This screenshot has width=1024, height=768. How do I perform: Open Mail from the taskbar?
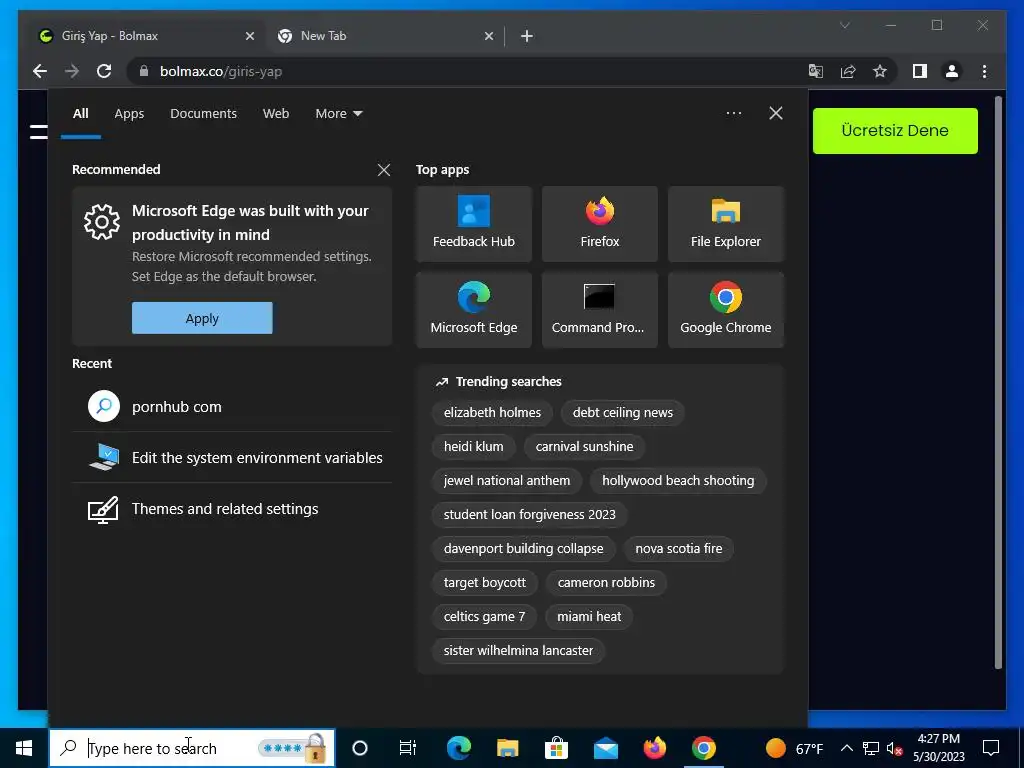(x=605, y=748)
